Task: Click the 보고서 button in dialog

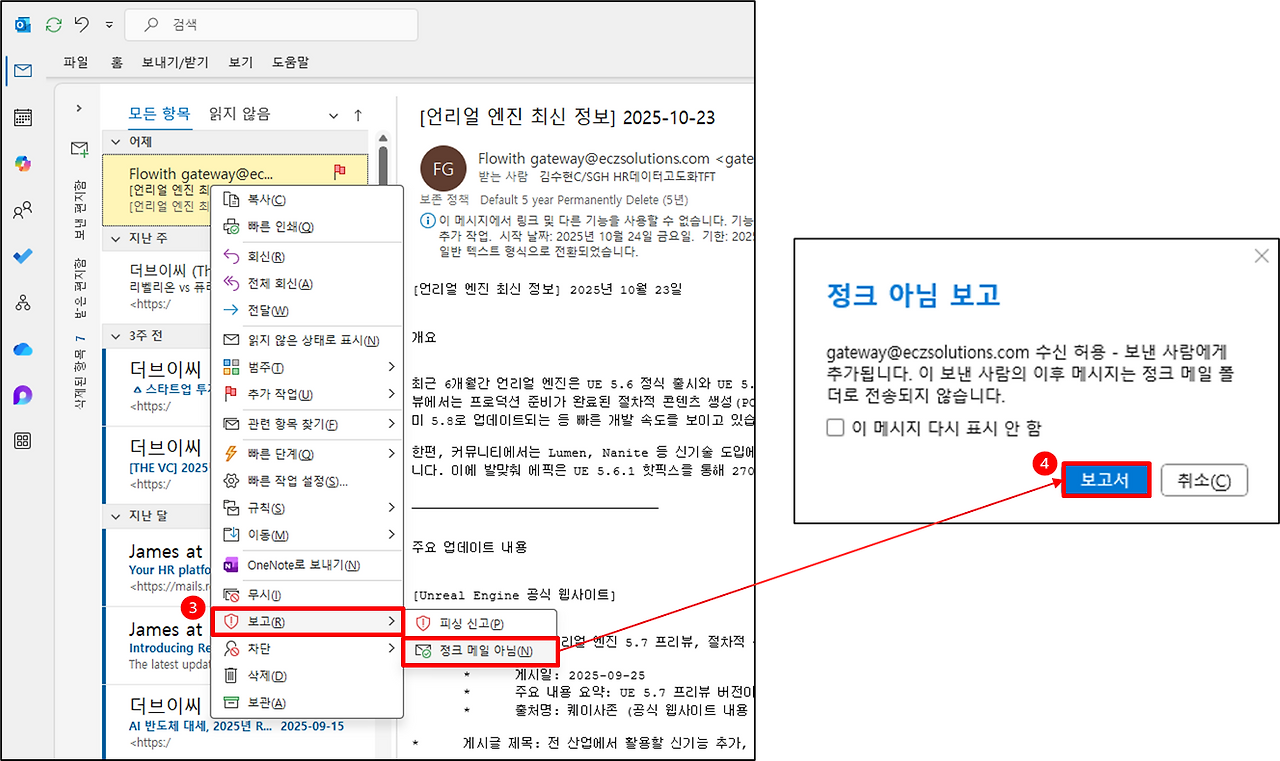Action: [1105, 480]
